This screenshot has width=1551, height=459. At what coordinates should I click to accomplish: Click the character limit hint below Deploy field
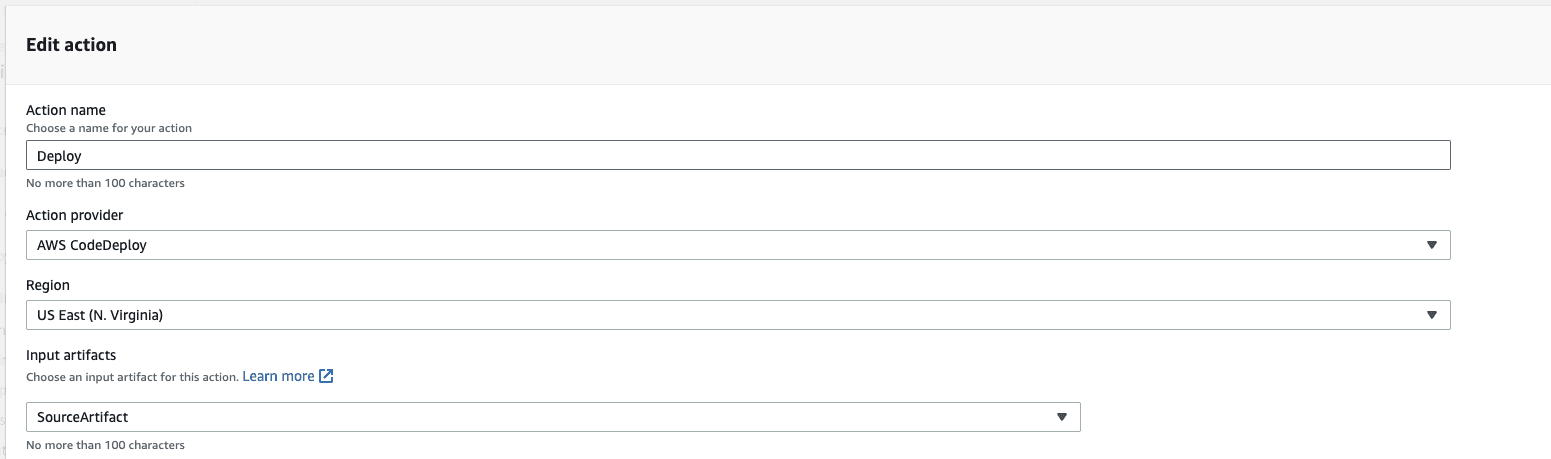[x=105, y=183]
